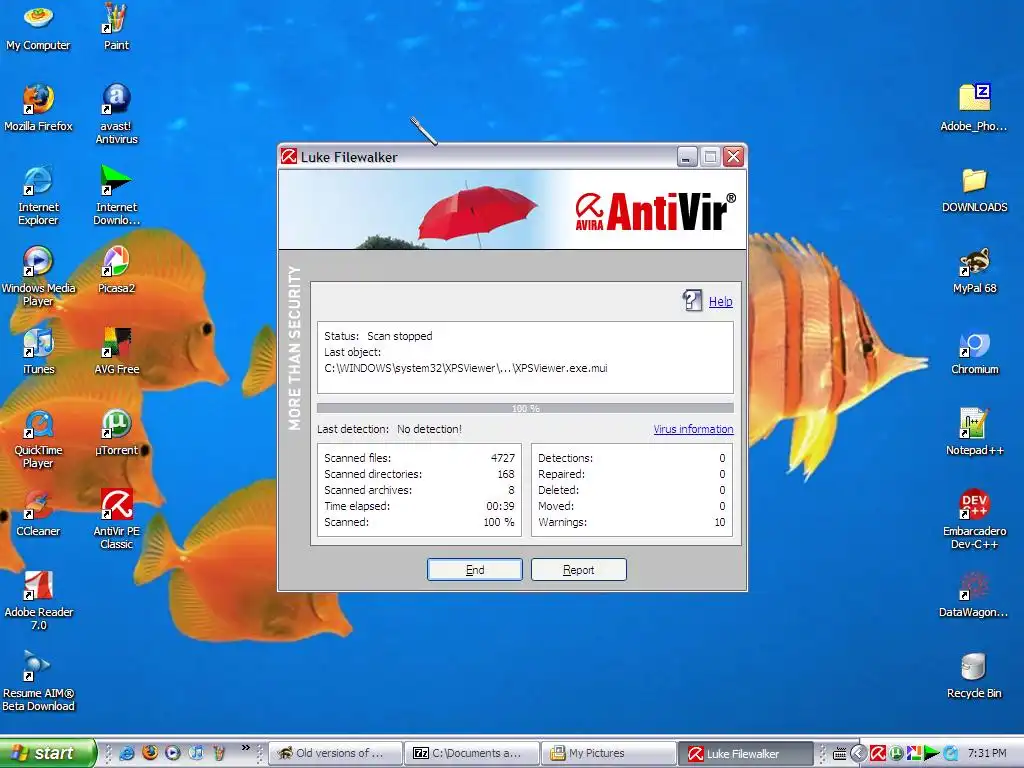Screen dimensions: 1024x768
Task: Click Paint icon in Quick Launch
Action: 219,753
